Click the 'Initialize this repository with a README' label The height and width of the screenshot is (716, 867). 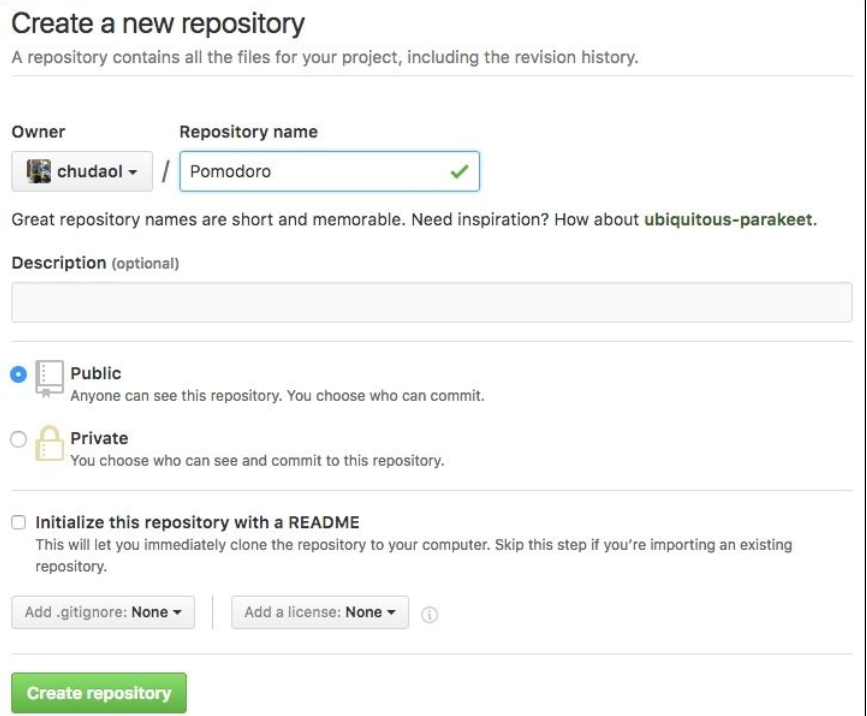tap(197, 522)
